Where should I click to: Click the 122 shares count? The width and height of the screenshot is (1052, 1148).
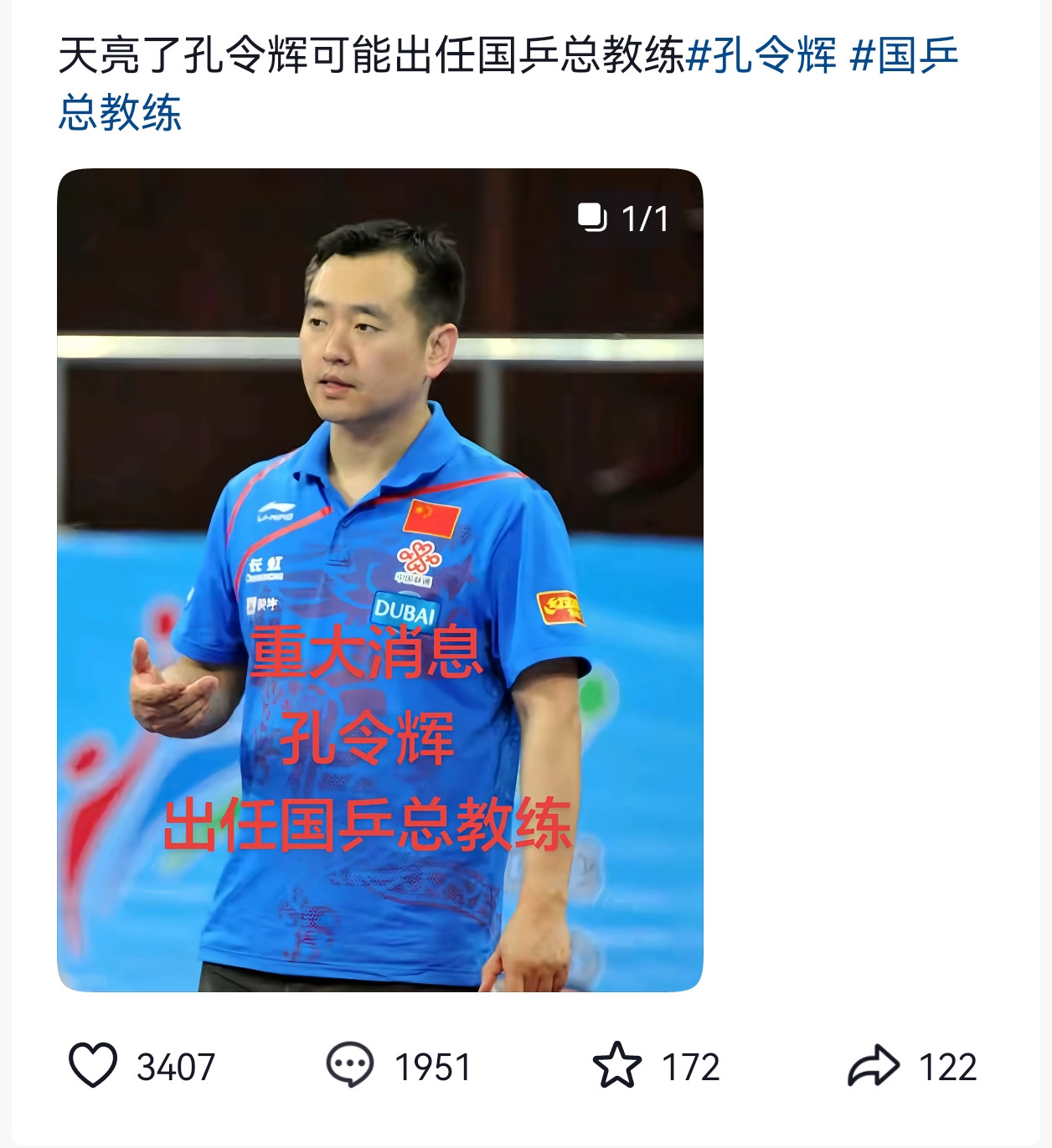pos(948,1068)
